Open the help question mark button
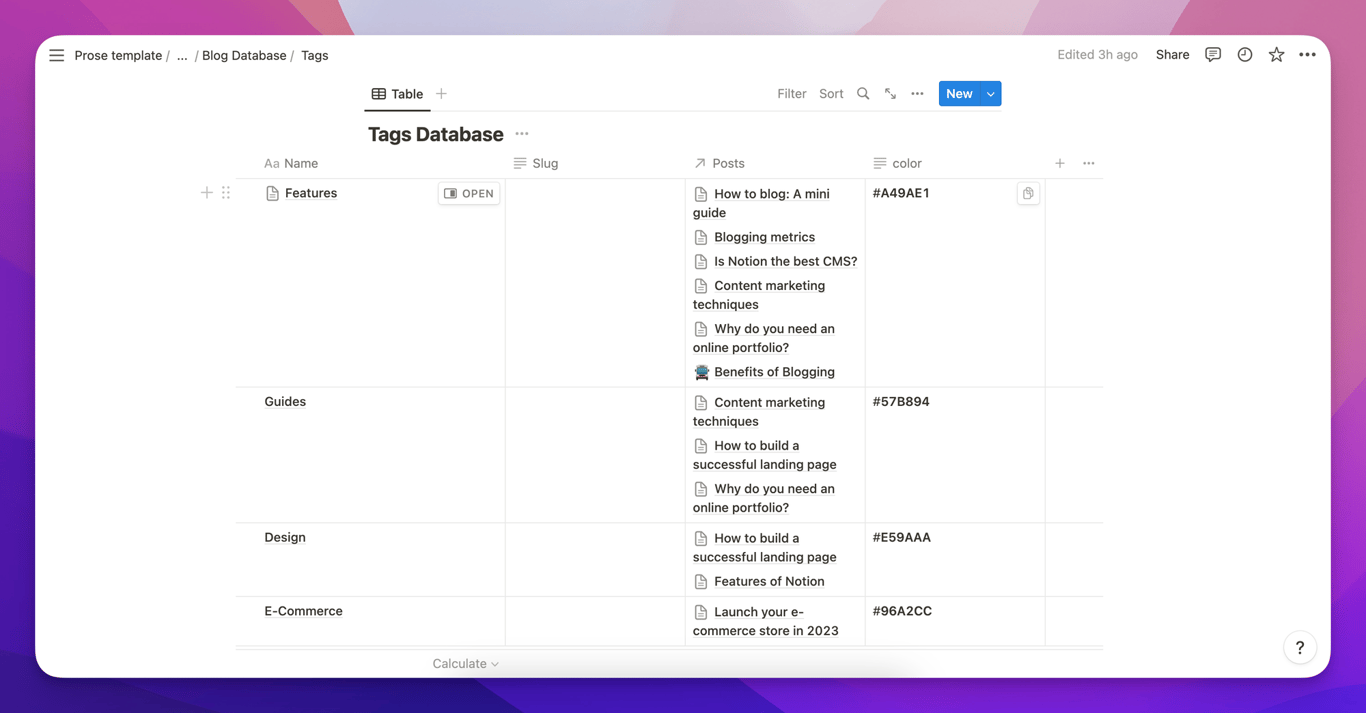 [x=1299, y=648]
